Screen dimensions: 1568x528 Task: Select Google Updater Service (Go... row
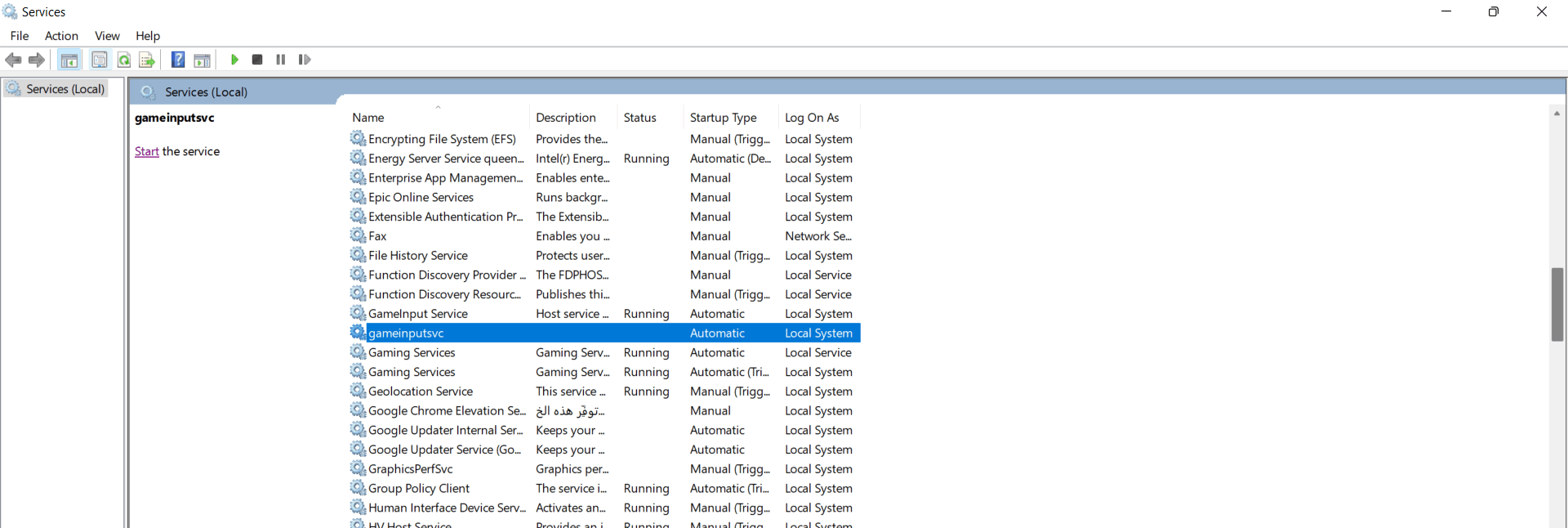point(604,450)
